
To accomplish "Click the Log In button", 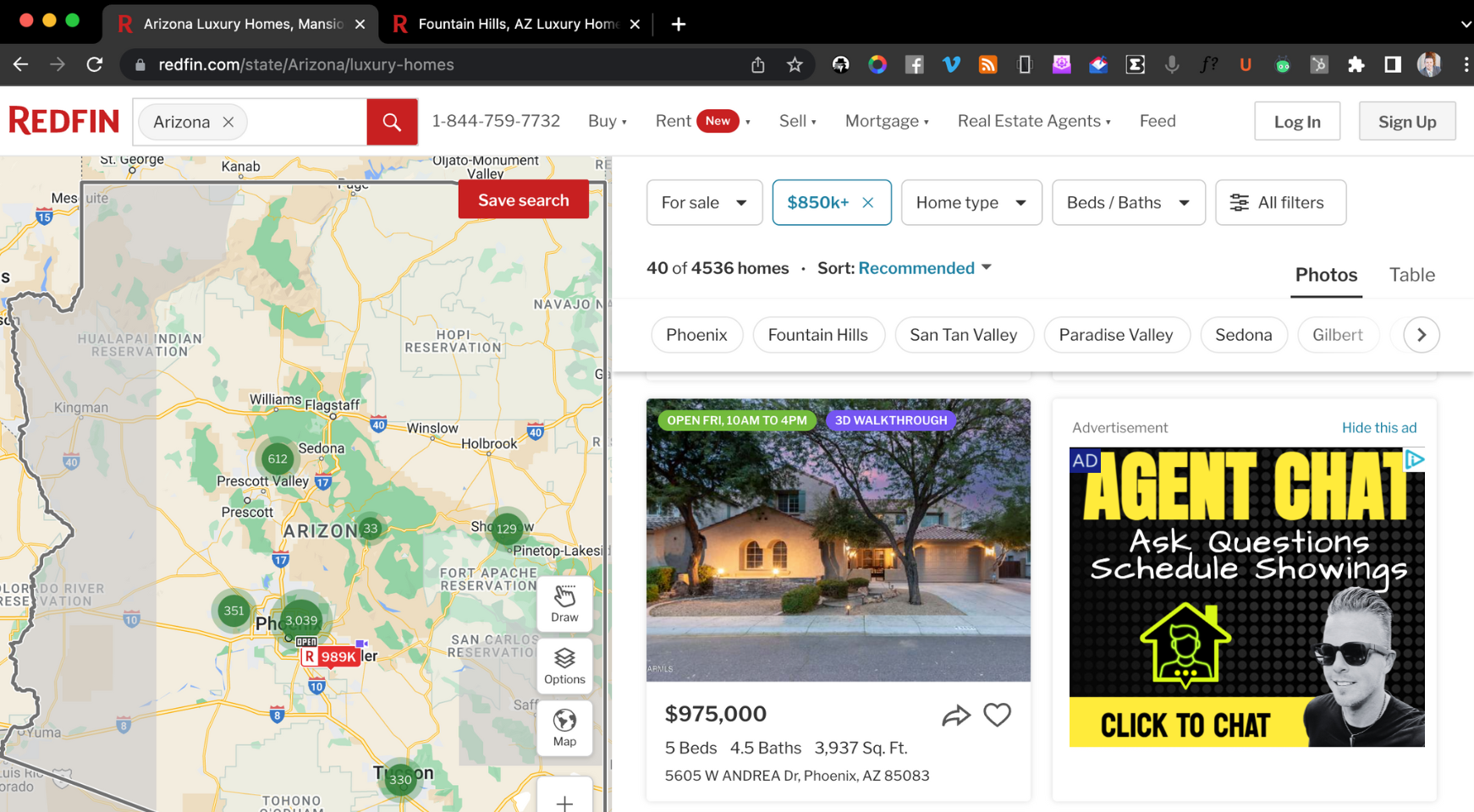I will (1297, 121).
